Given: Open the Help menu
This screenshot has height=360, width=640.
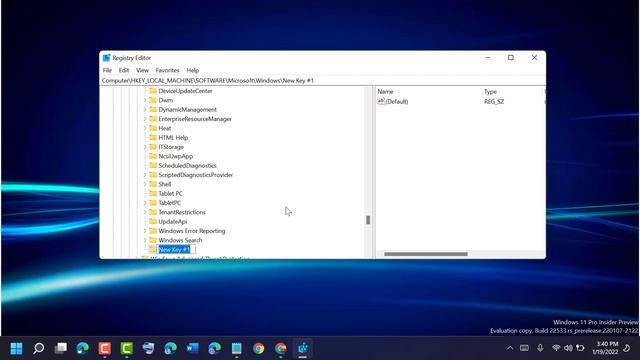Looking at the screenshot, I should (x=193, y=70).
